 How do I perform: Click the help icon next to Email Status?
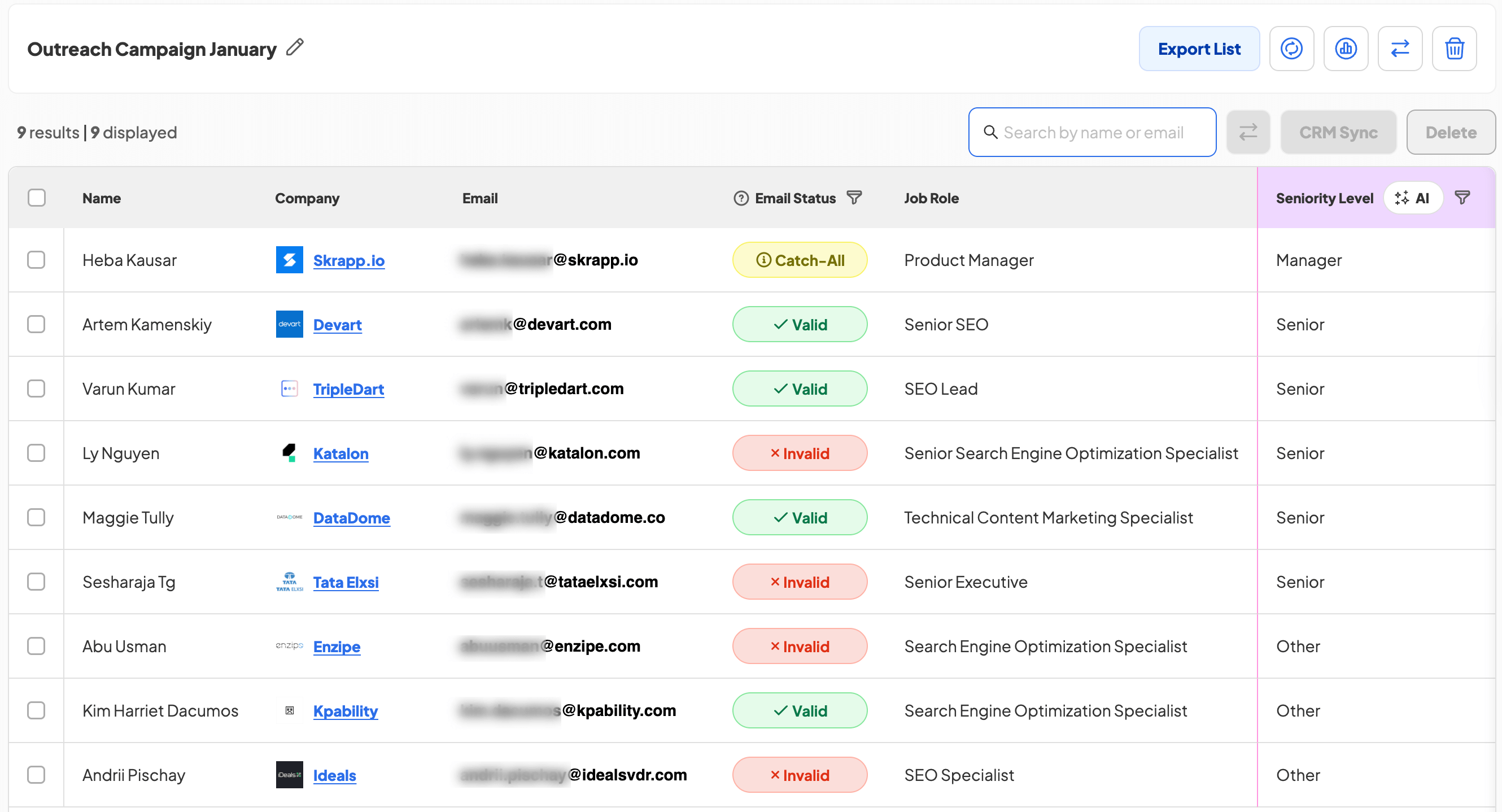pos(739,198)
